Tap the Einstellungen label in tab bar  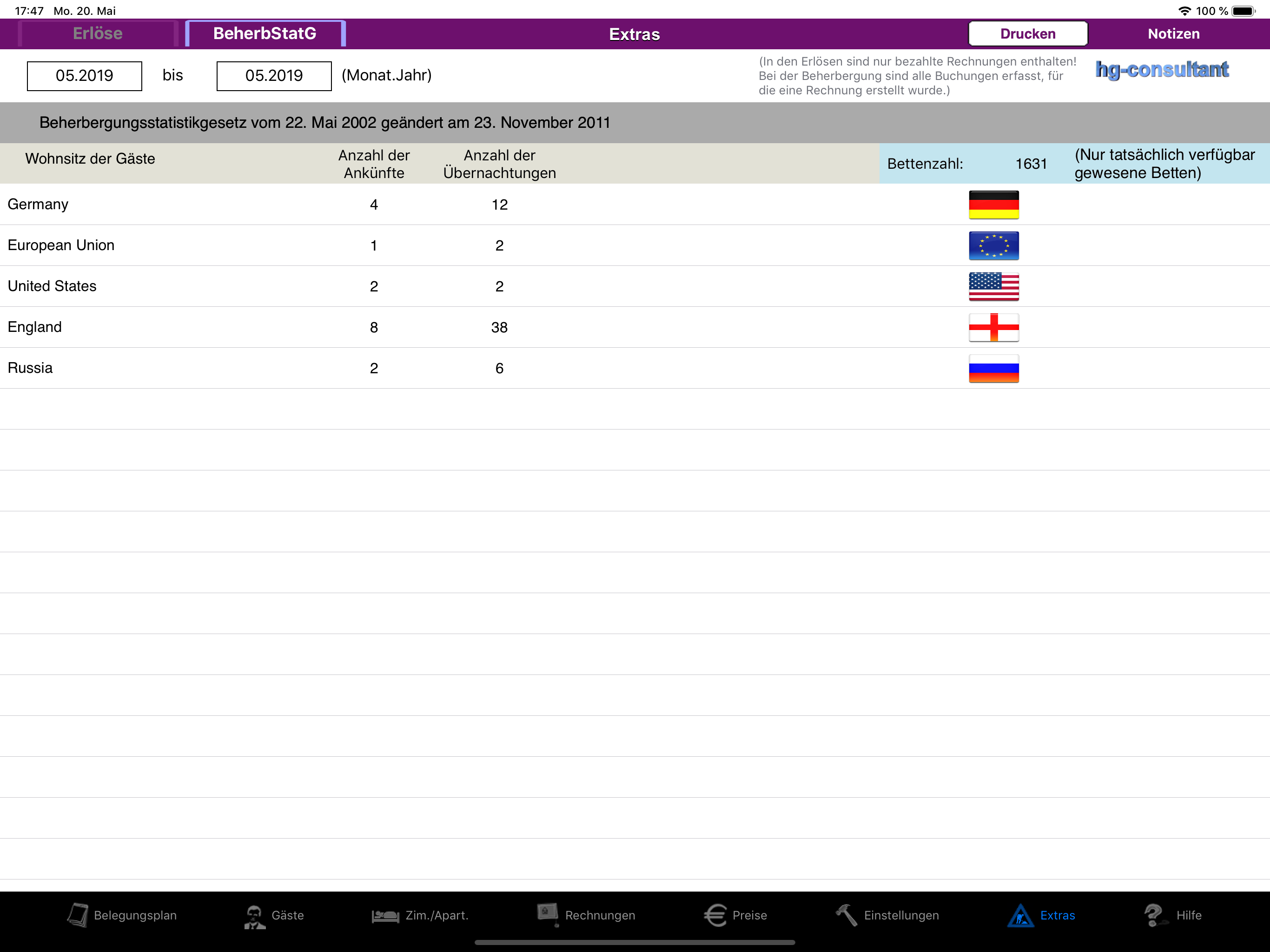pos(901,915)
